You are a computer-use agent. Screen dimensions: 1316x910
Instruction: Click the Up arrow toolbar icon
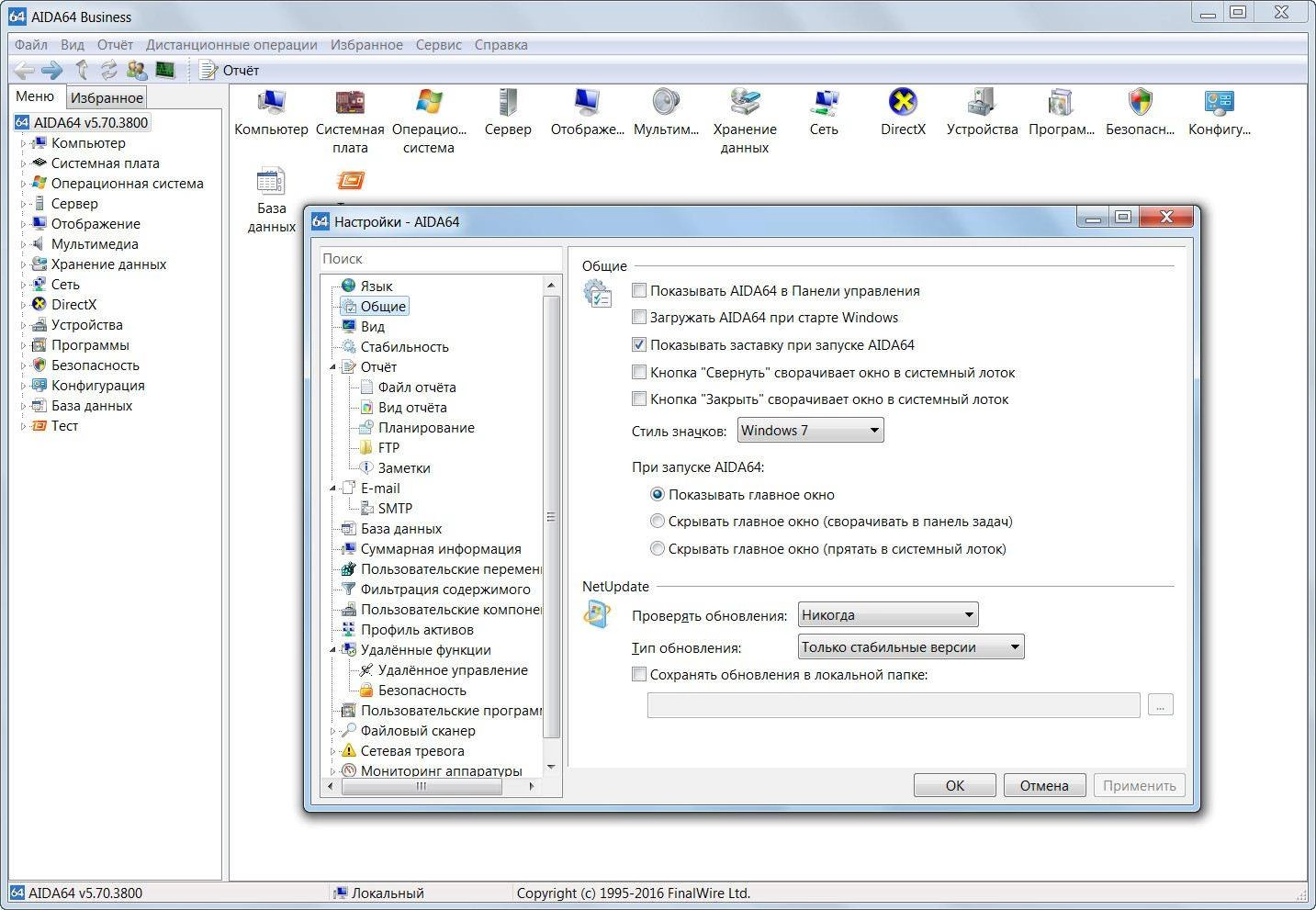click(82, 70)
